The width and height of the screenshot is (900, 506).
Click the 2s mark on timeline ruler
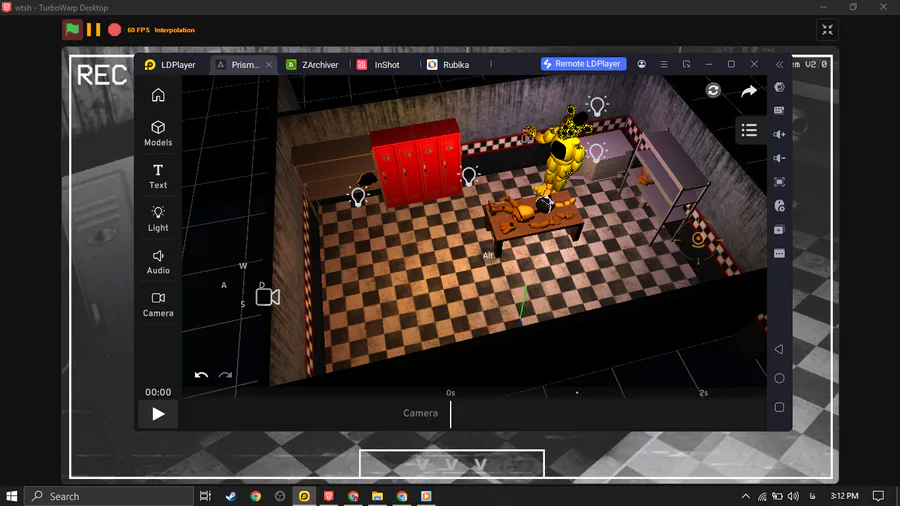pos(704,393)
